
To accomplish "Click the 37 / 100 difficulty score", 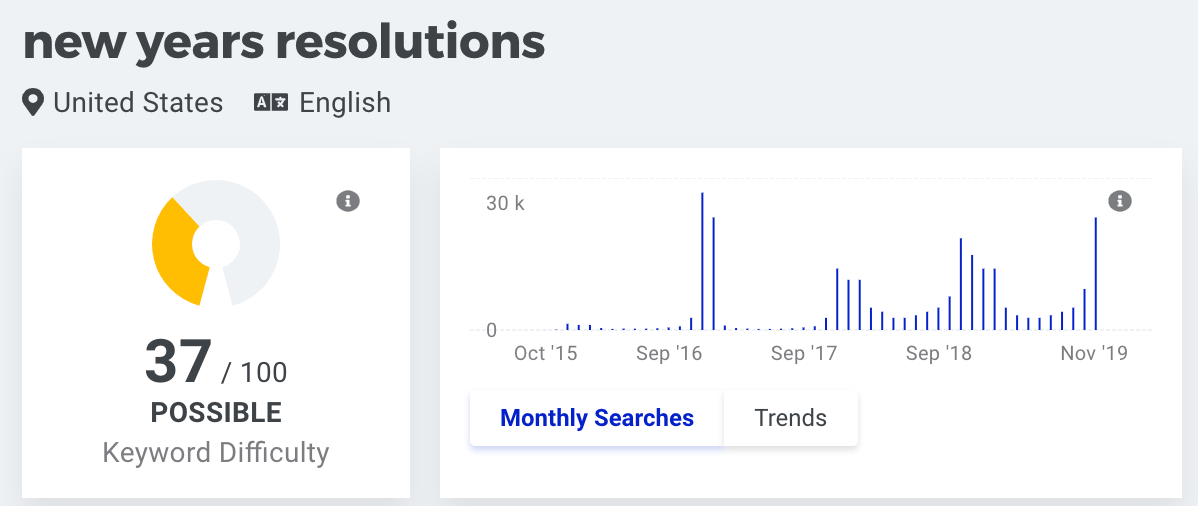I will 216,363.
